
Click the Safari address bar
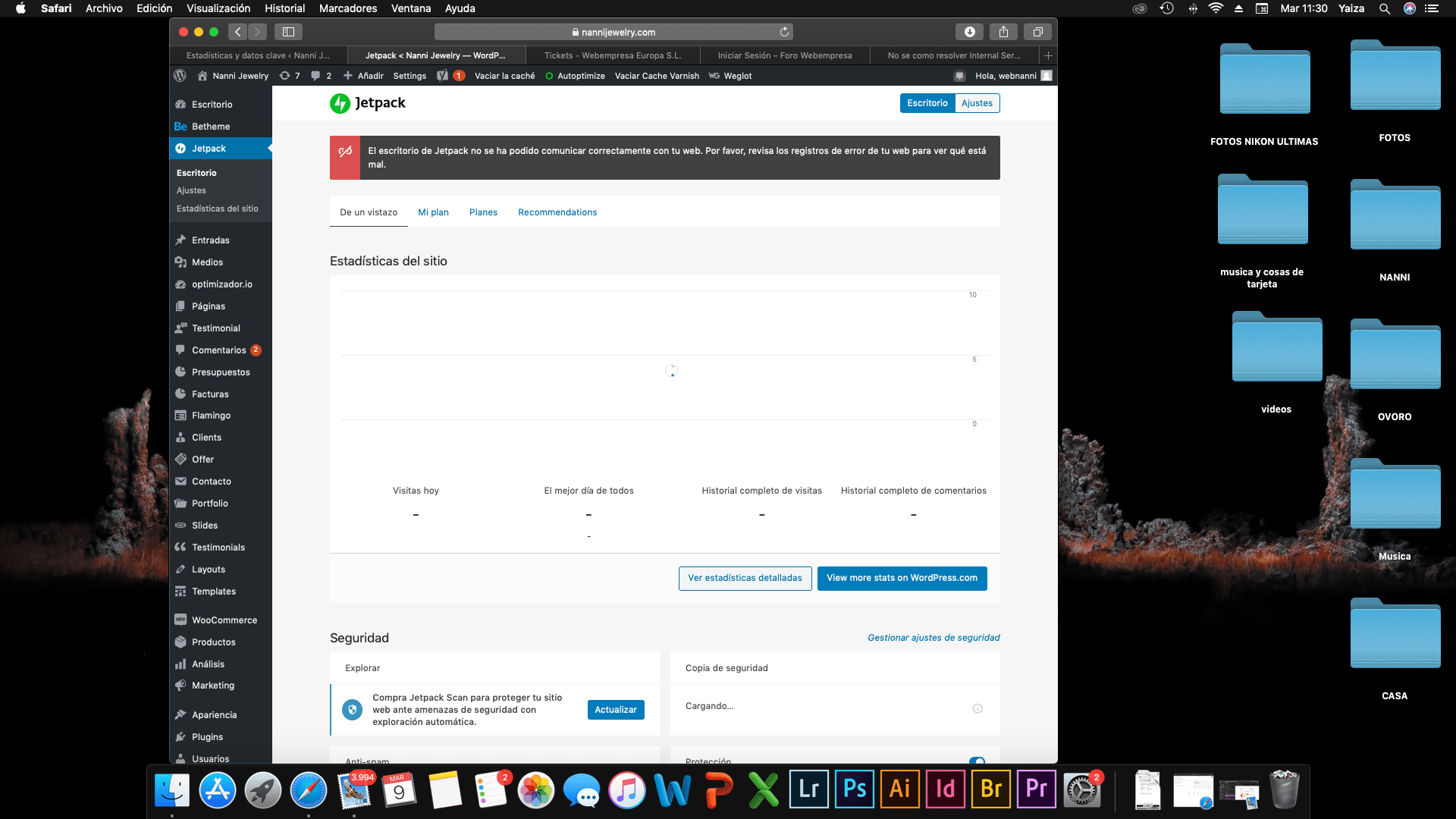pos(613,32)
